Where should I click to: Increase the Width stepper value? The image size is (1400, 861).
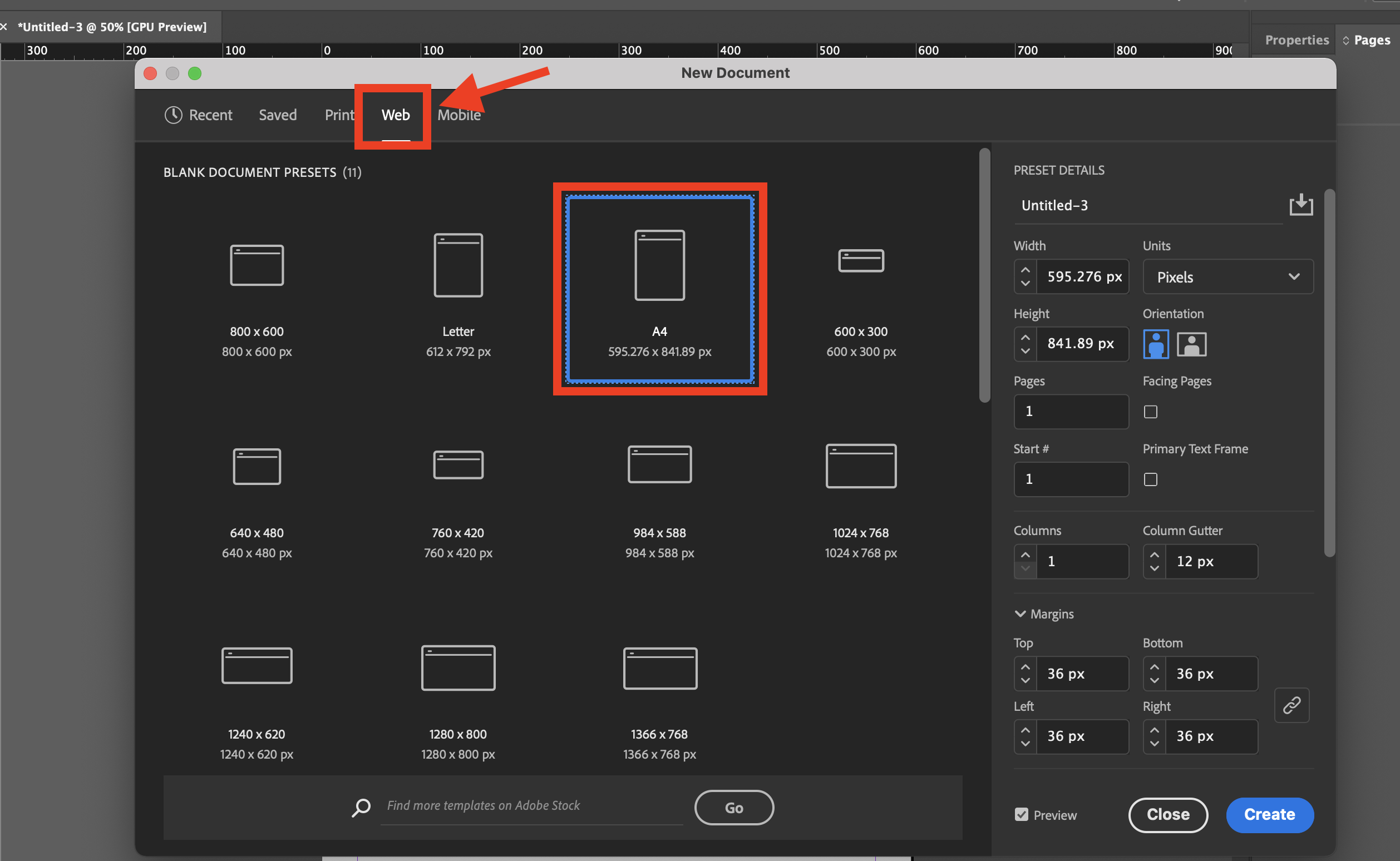(x=1024, y=270)
